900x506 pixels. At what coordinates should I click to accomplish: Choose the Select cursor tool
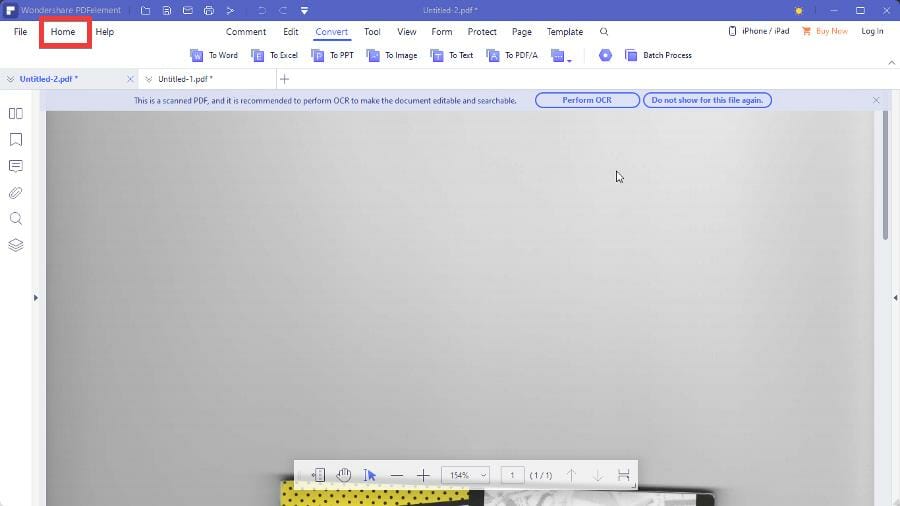[370, 475]
